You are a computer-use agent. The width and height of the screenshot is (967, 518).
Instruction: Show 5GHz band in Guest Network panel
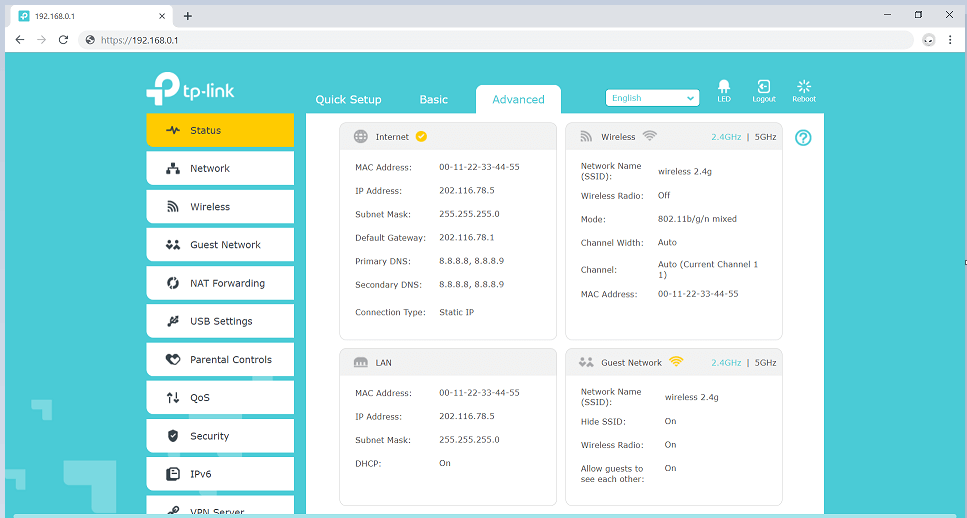click(x=765, y=363)
